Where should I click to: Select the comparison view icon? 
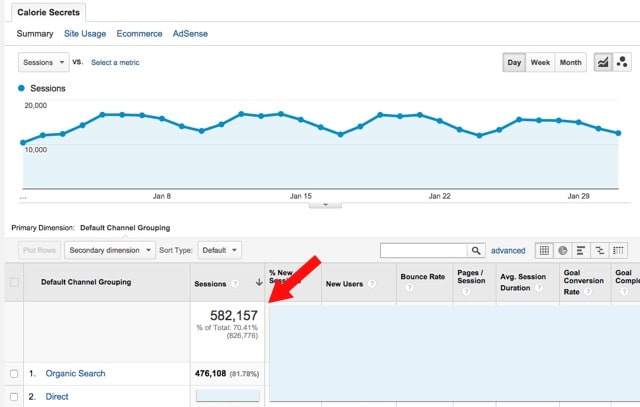(x=600, y=250)
